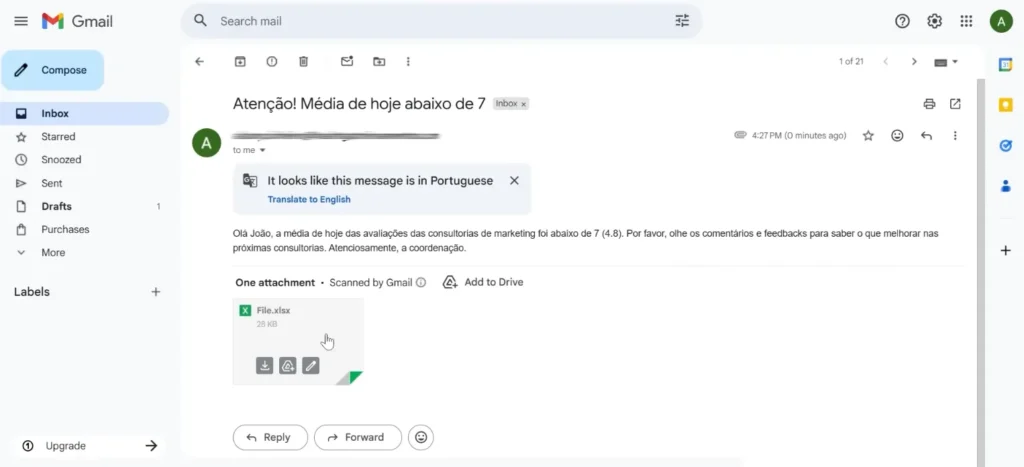Click the Reply button

[270, 438]
